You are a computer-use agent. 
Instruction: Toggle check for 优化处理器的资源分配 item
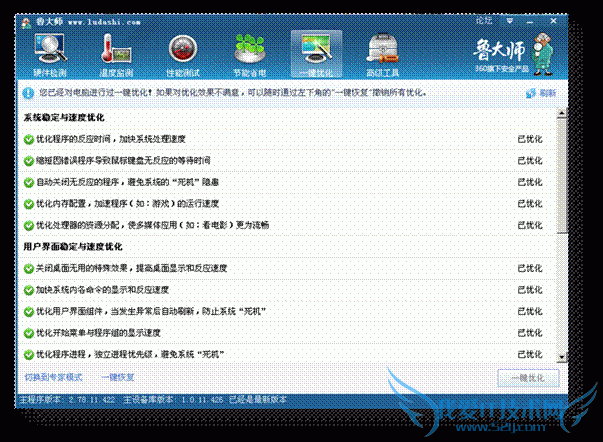[x=28, y=225]
